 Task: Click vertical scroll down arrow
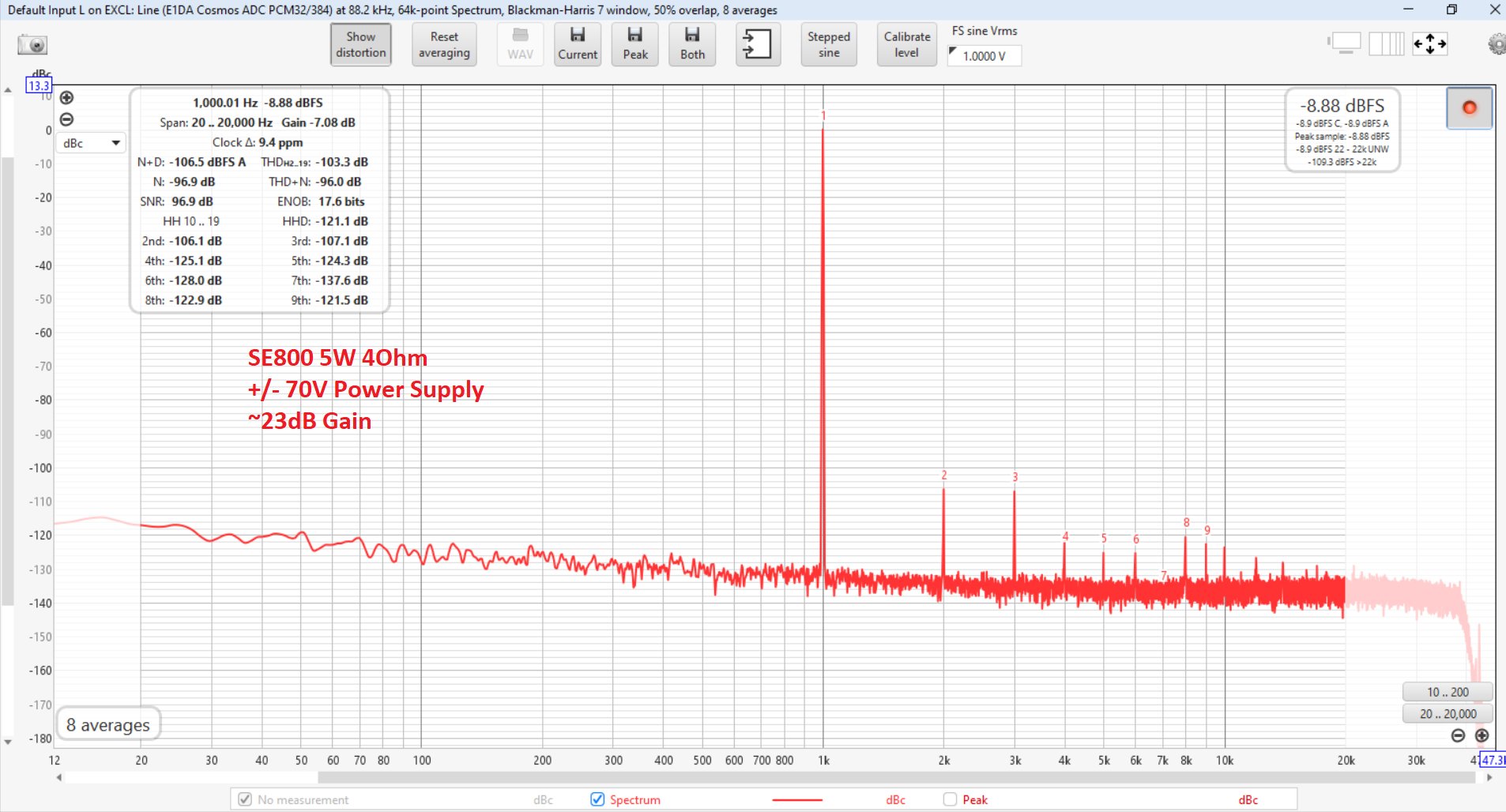(x=8, y=742)
